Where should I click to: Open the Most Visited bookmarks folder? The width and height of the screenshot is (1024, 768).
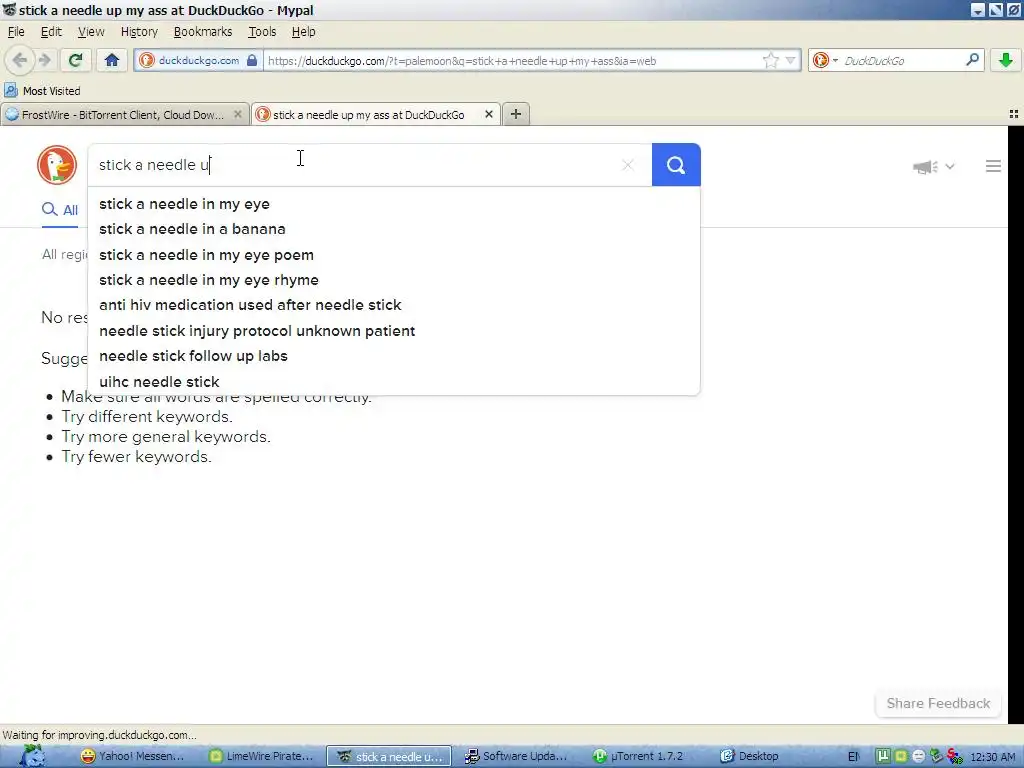(x=43, y=91)
